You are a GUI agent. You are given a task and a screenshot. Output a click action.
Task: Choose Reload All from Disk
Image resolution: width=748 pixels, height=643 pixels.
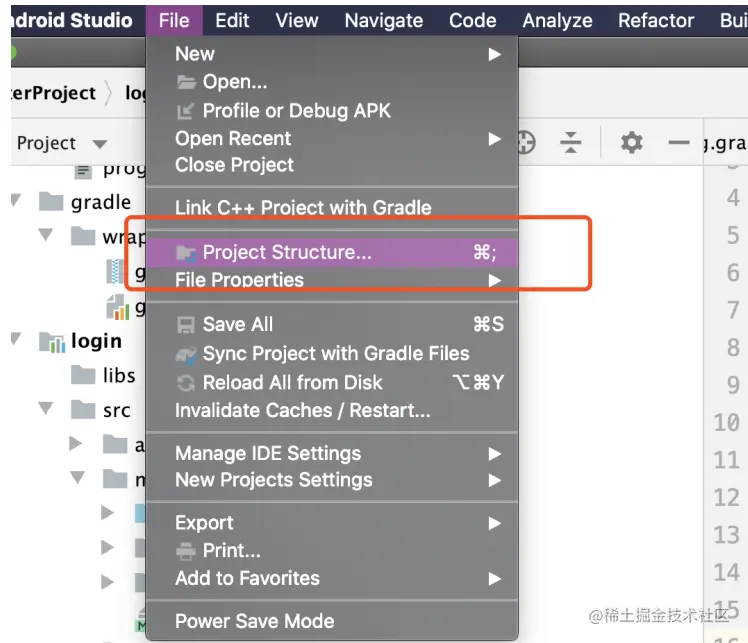click(332, 383)
